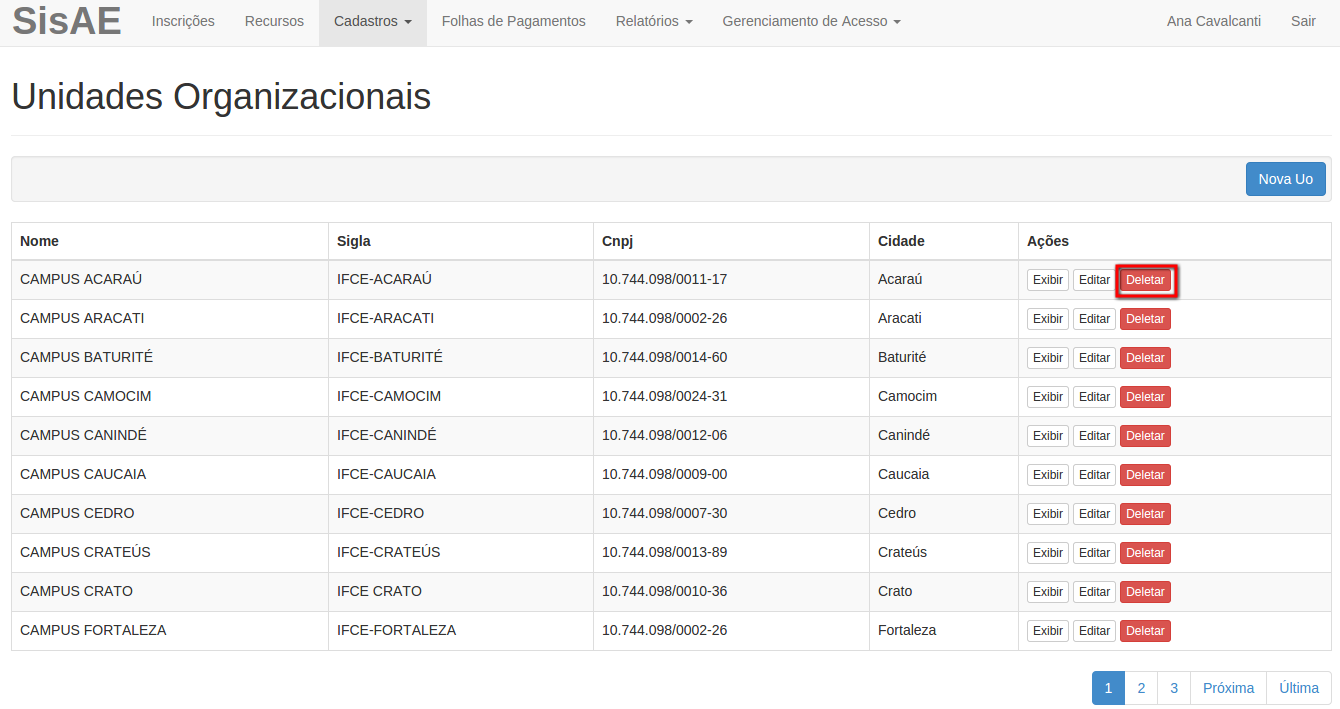Delete the CAMPUS CEDRO row

coord(1145,514)
